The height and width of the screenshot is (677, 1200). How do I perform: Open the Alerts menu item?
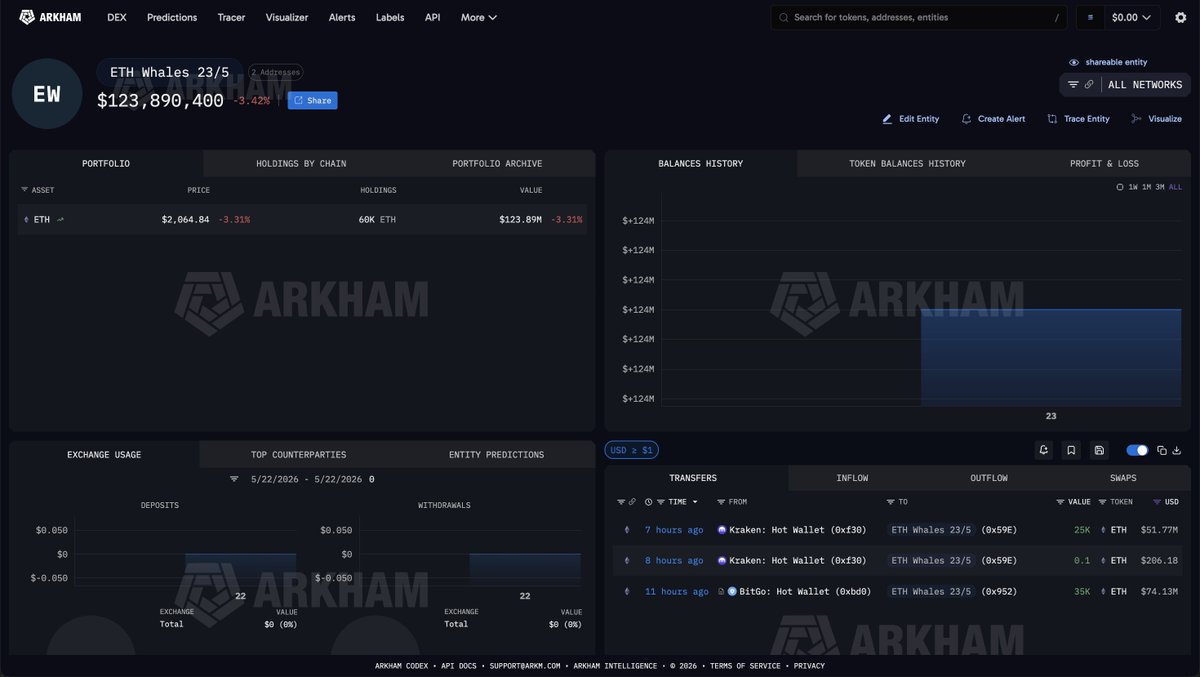click(x=342, y=17)
